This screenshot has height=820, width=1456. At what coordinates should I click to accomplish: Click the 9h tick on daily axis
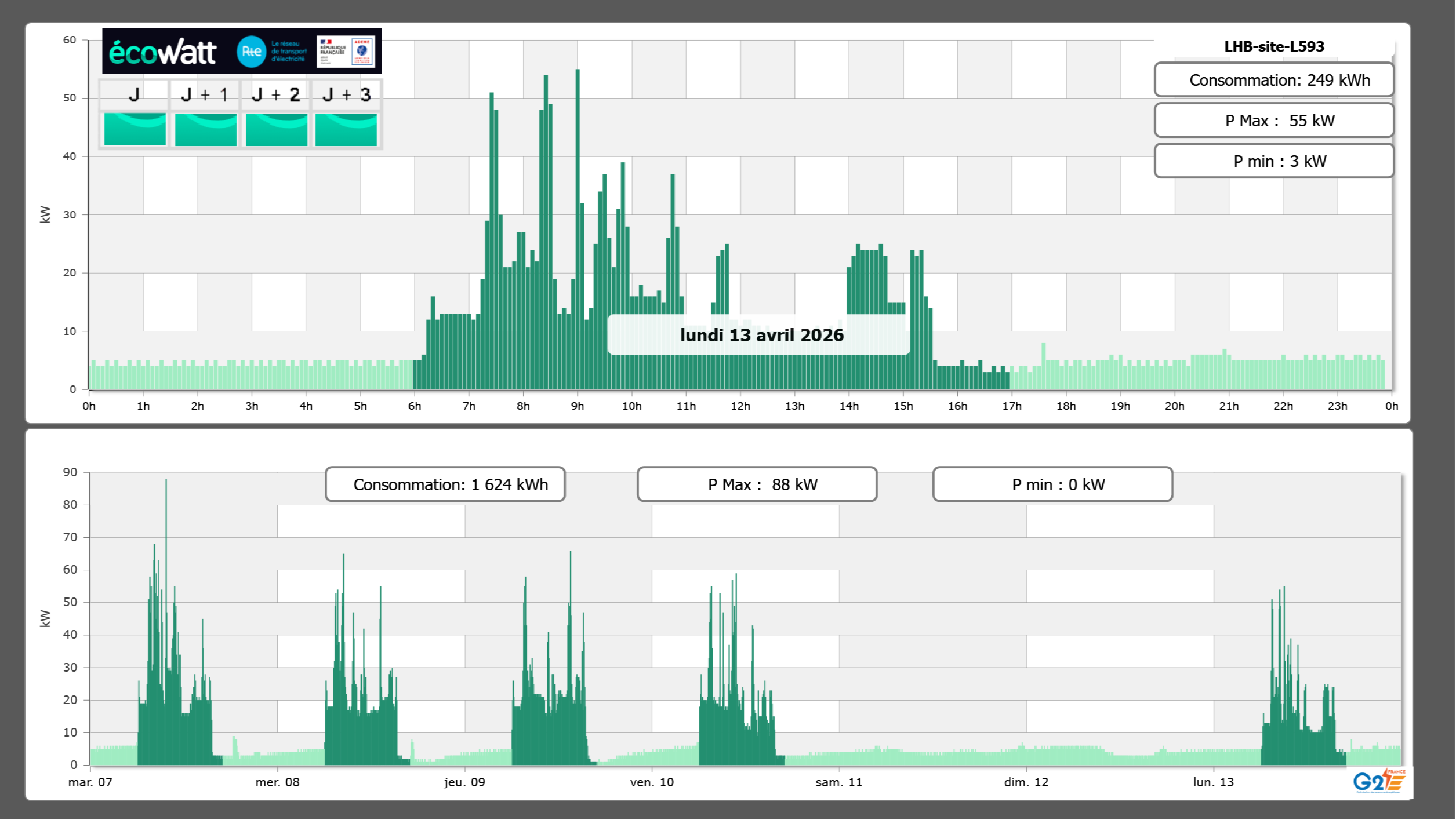click(577, 406)
